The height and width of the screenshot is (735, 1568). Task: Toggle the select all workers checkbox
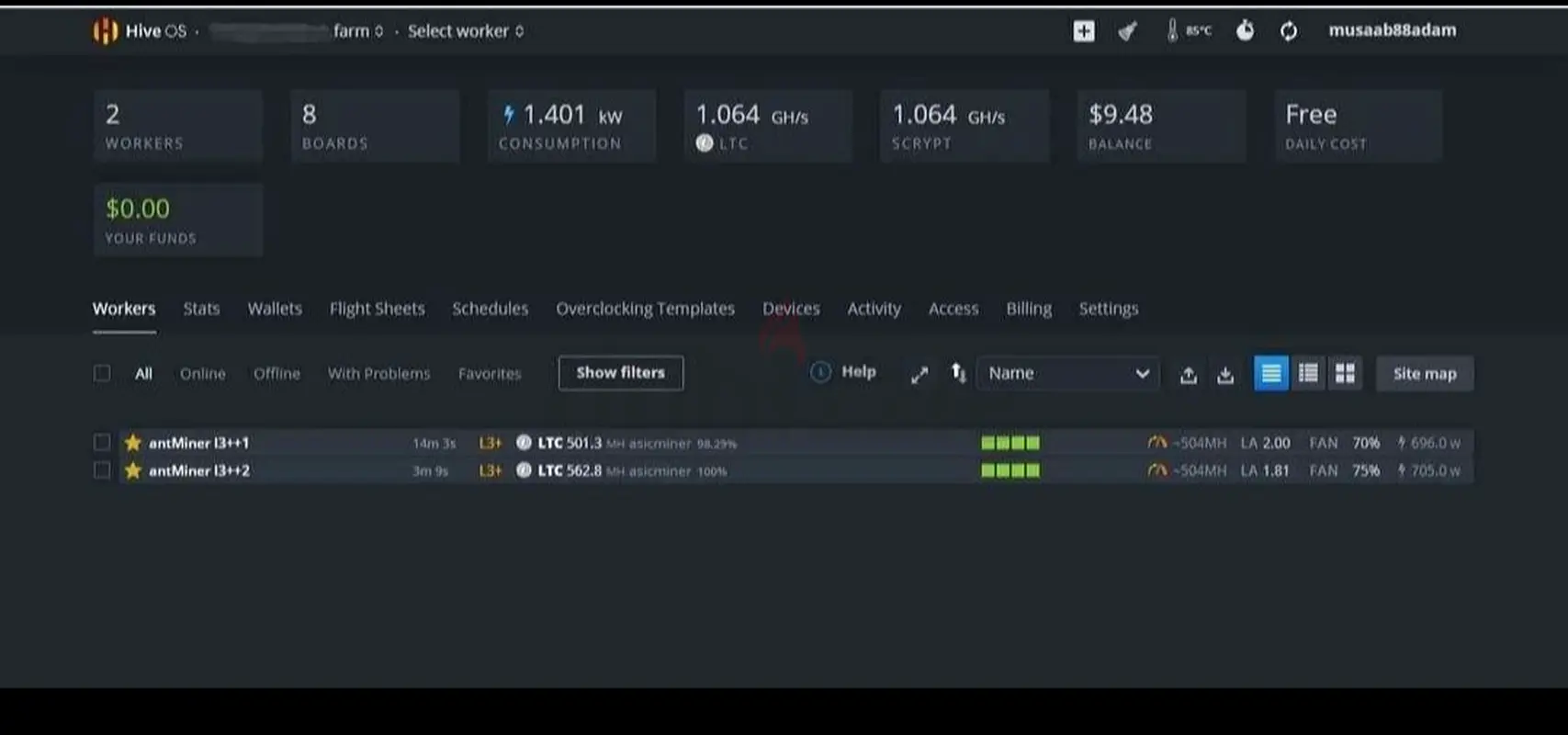pyautogui.click(x=102, y=373)
